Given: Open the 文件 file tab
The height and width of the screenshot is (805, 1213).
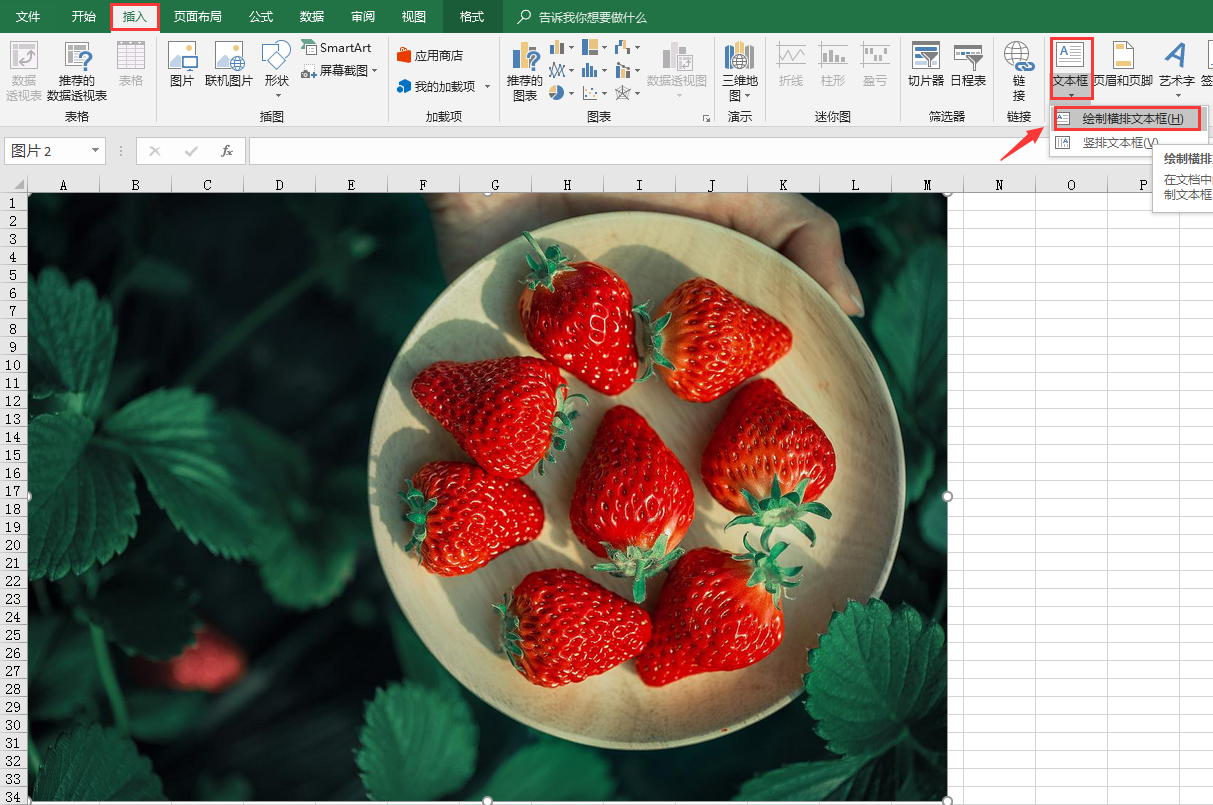Looking at the screenshot, I should point(28,17).
